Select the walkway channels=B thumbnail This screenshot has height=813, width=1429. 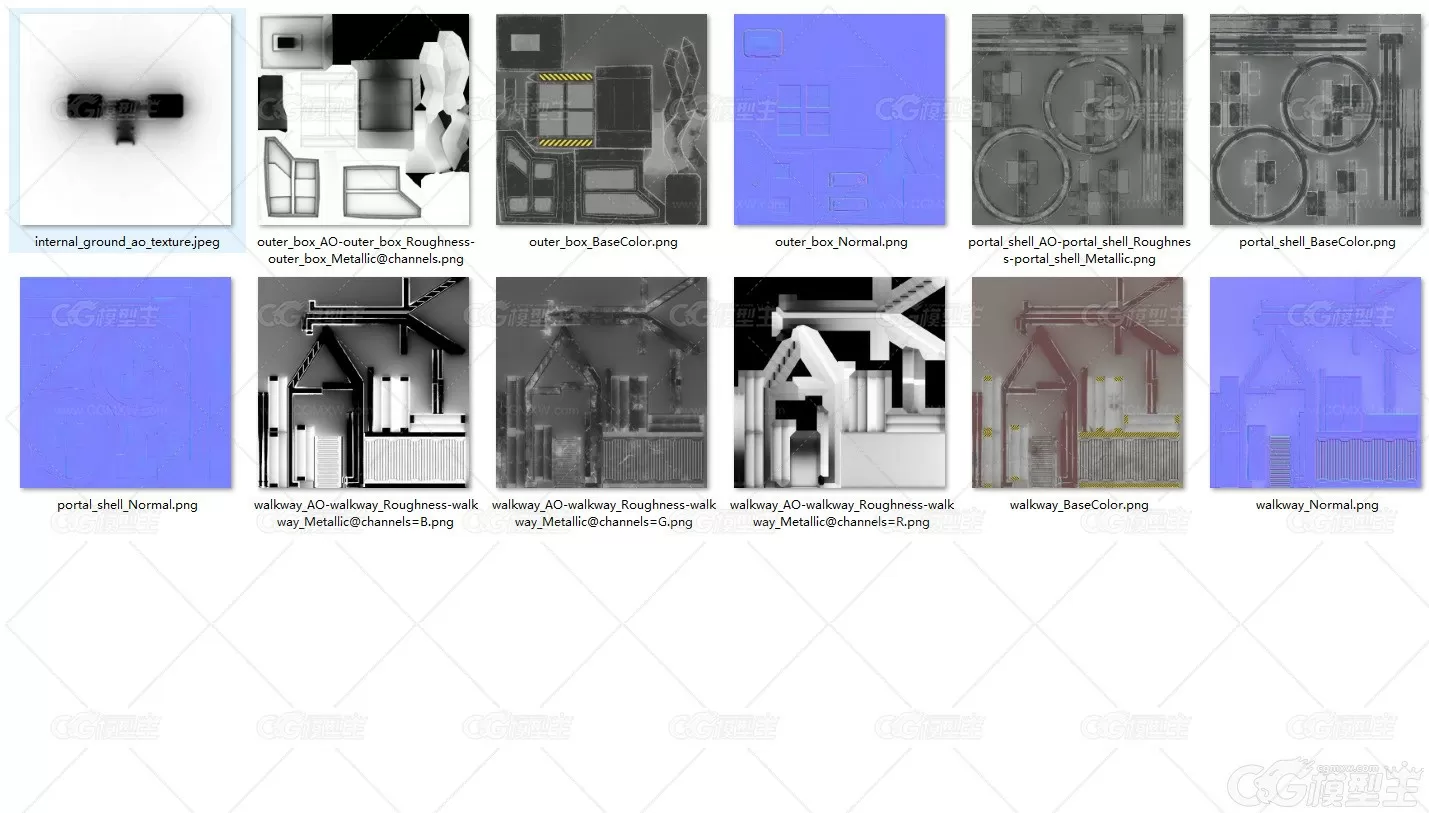click(x=364, y=383)
